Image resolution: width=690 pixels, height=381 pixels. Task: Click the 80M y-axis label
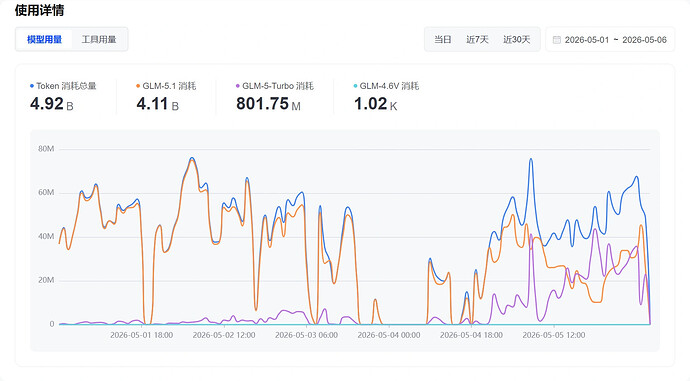click(x=46, y=149)
